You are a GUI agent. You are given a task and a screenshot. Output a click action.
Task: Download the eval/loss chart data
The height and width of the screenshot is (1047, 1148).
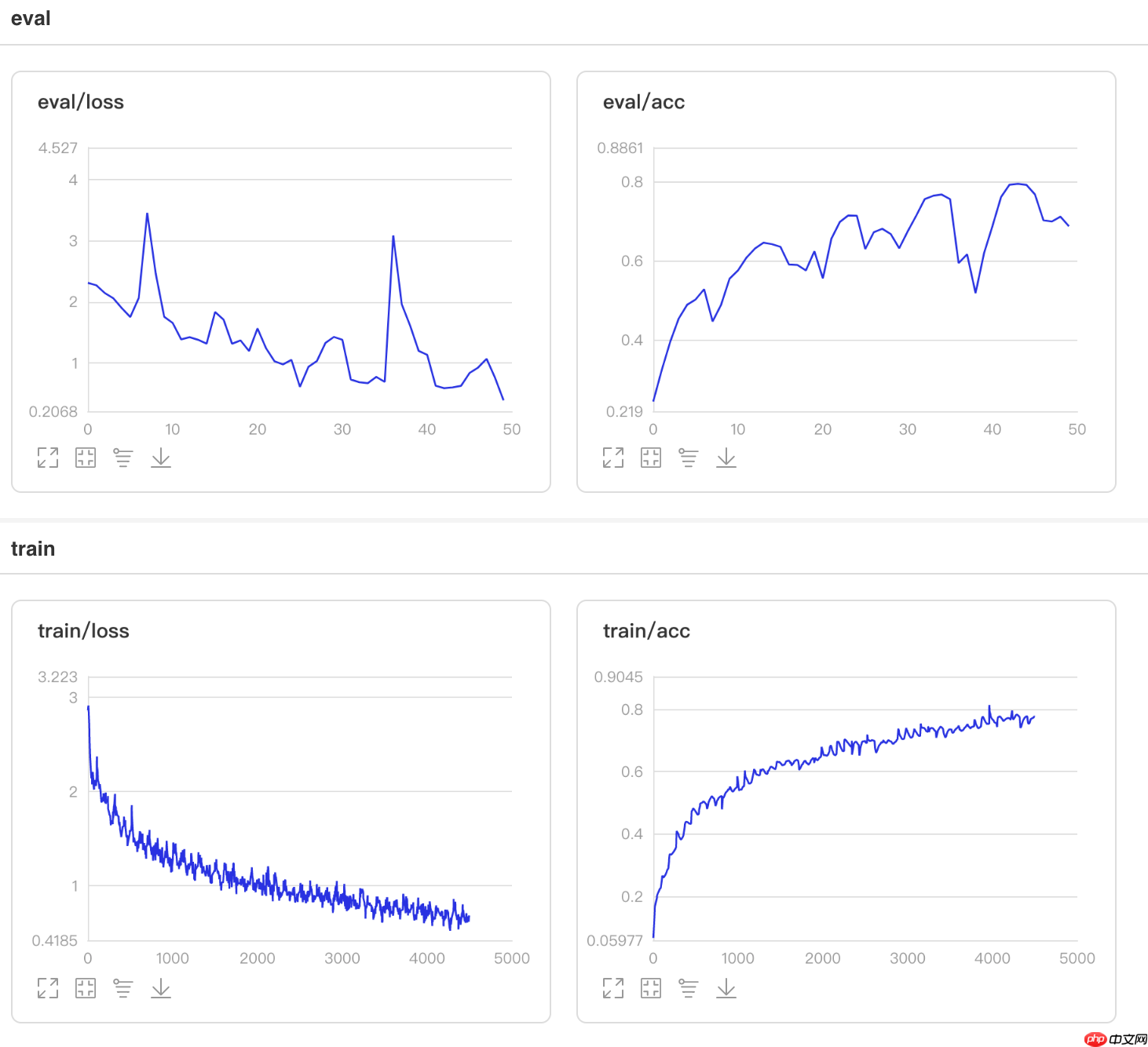click(161, 458)
